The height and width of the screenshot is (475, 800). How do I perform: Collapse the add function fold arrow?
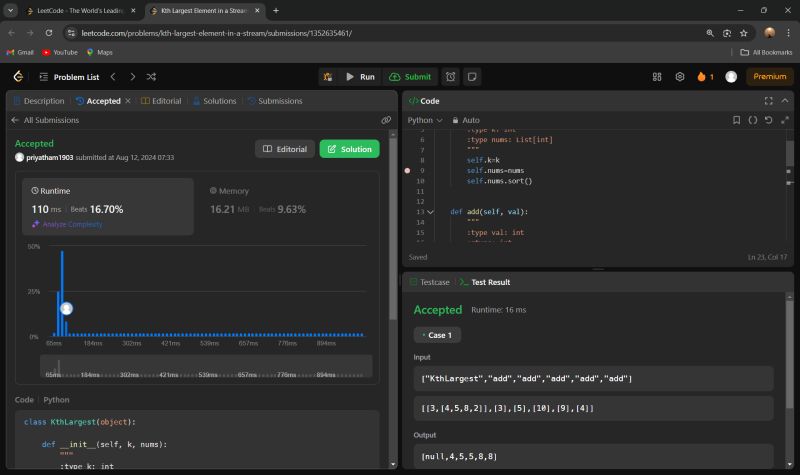pyautogui.click(x=430, y=212)
